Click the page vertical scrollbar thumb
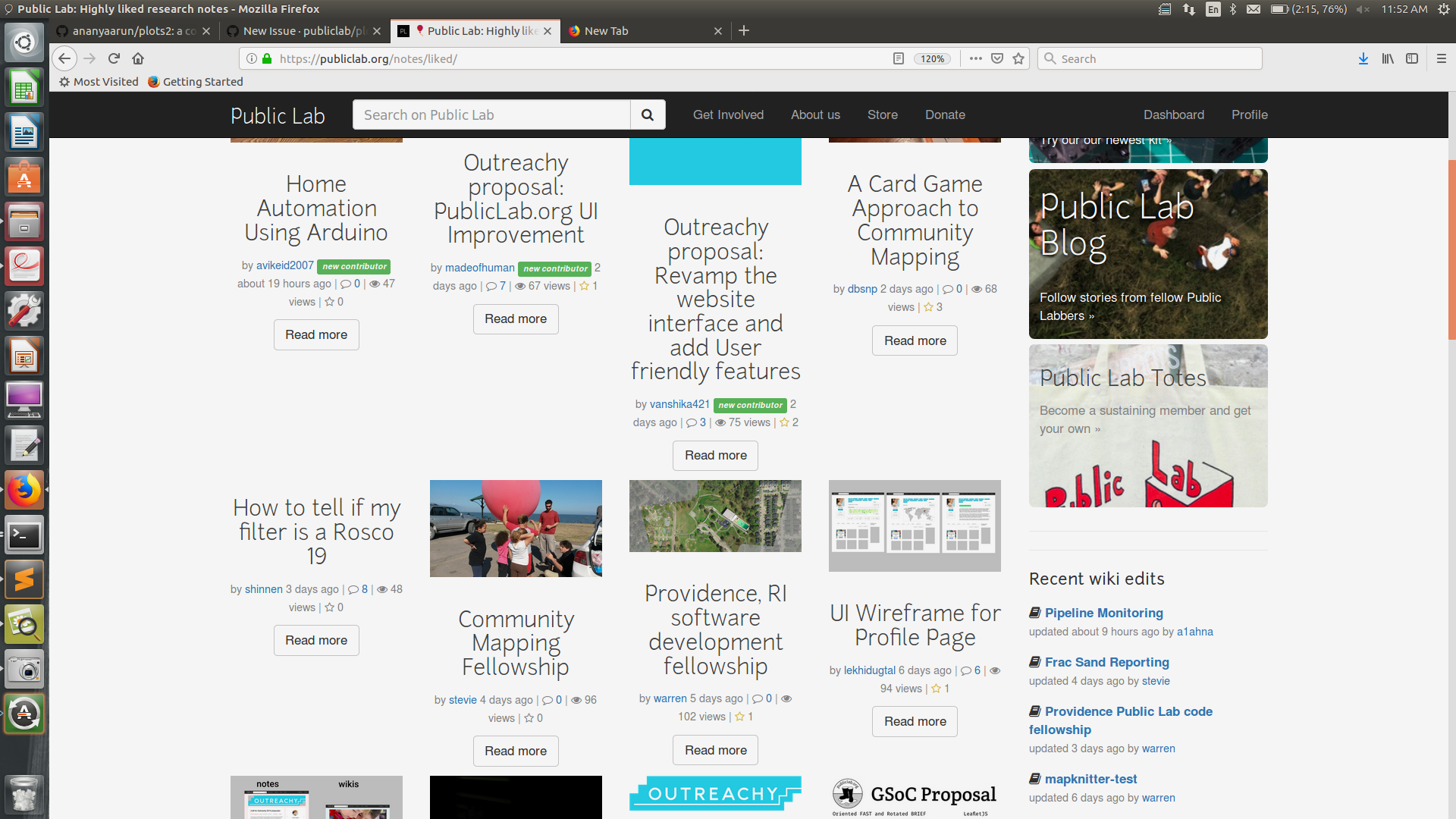Image resolution: width=1456 pixels, height=819 pixels. pyautogui.click(x=1451, y=250)
